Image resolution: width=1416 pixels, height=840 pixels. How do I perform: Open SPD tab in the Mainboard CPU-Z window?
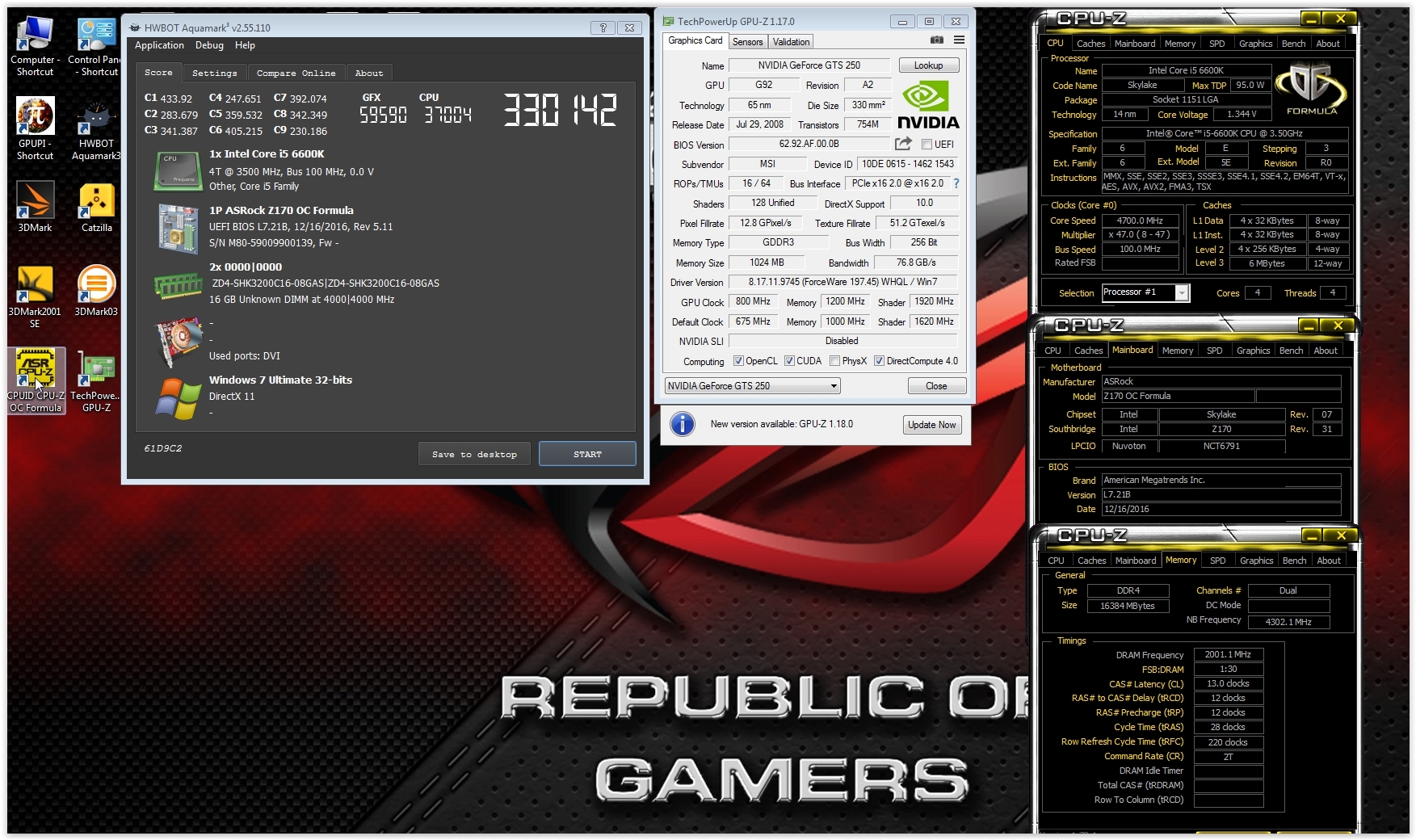(1214, 351)
